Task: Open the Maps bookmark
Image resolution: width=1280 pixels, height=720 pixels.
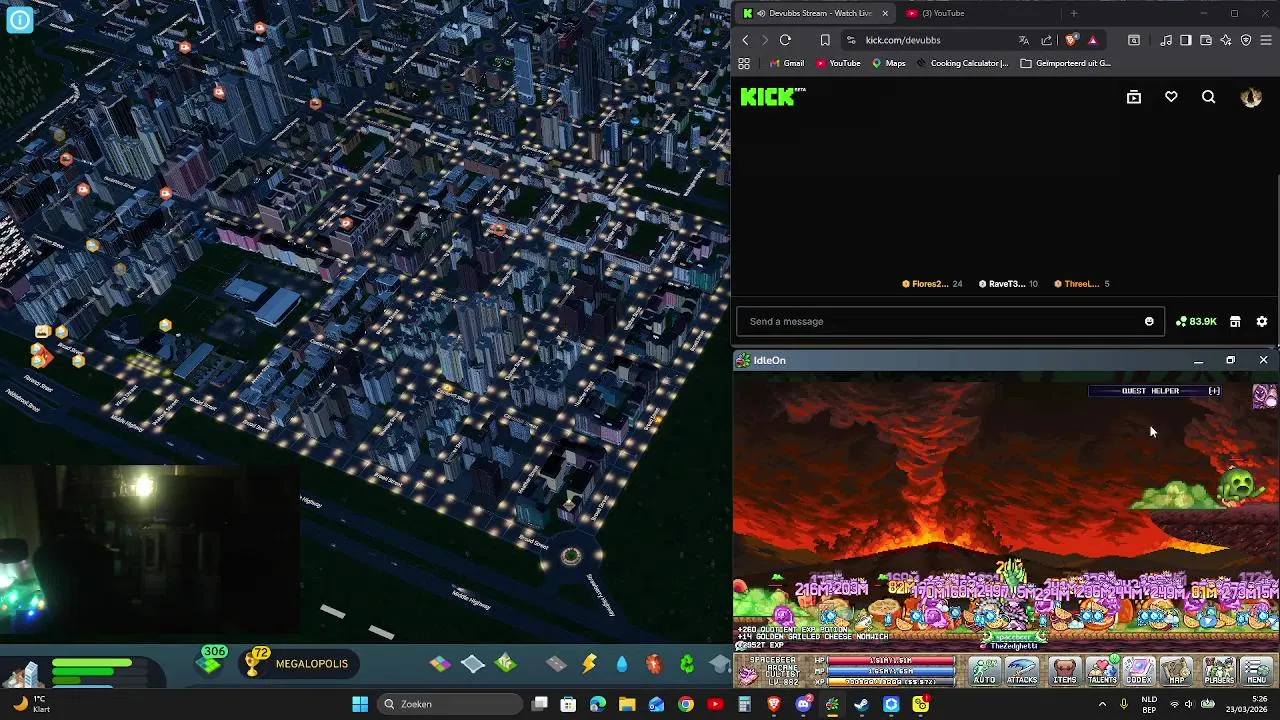Action: click(888, 63)
